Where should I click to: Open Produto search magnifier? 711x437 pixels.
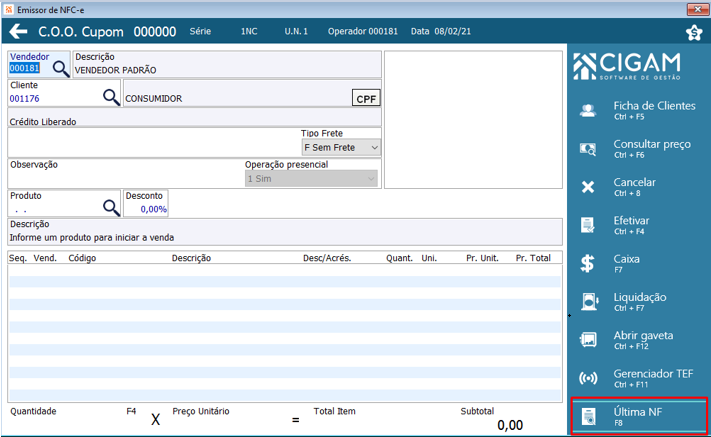(x=111, y=208)
